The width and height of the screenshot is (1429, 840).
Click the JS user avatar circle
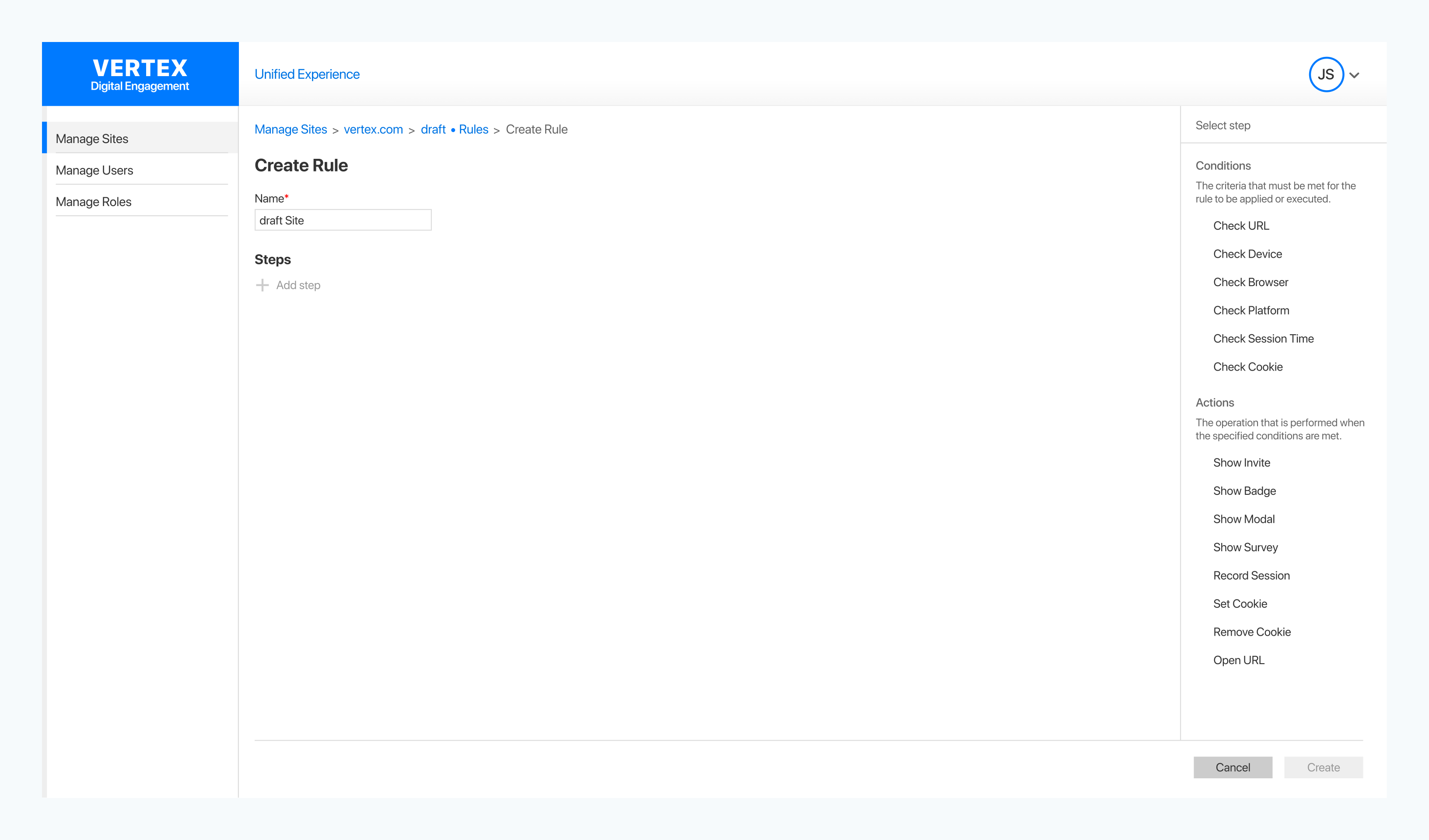1325,74
